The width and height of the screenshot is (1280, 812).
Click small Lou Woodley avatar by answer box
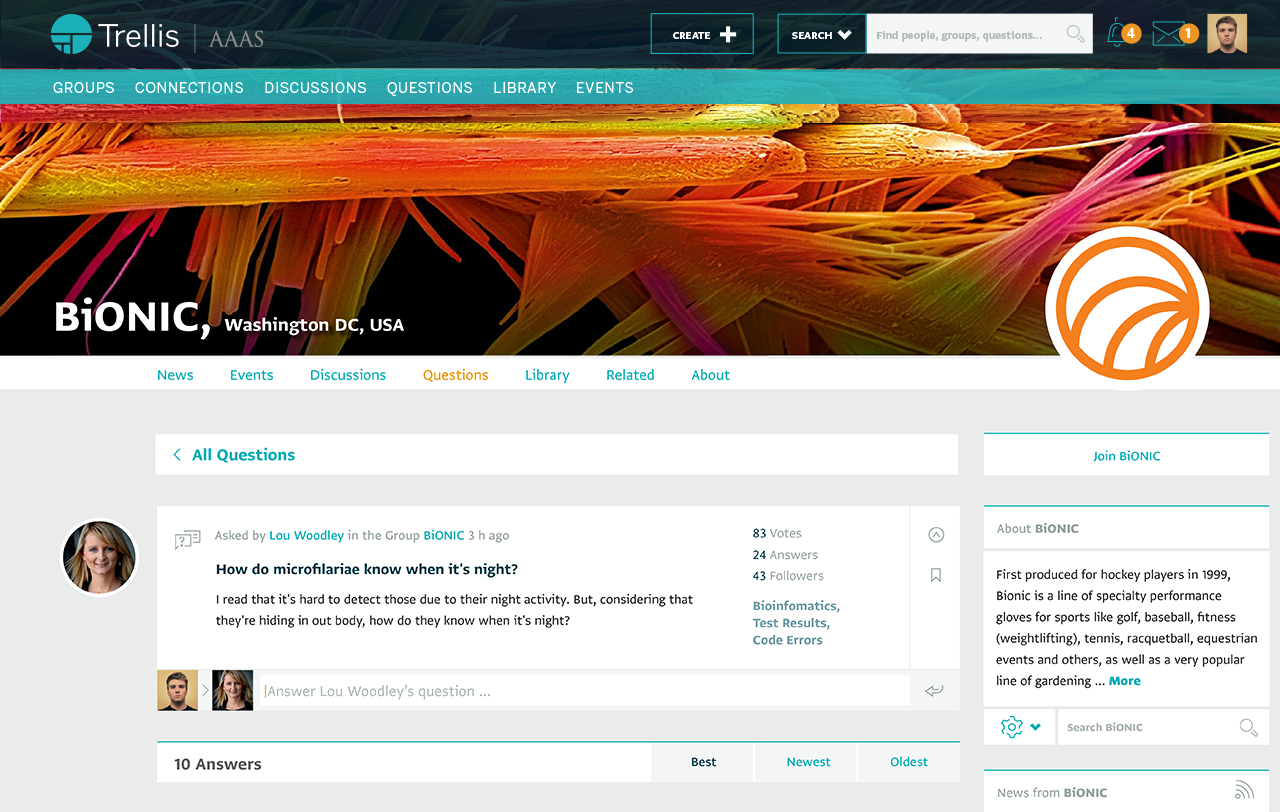(x=233, y=690)
